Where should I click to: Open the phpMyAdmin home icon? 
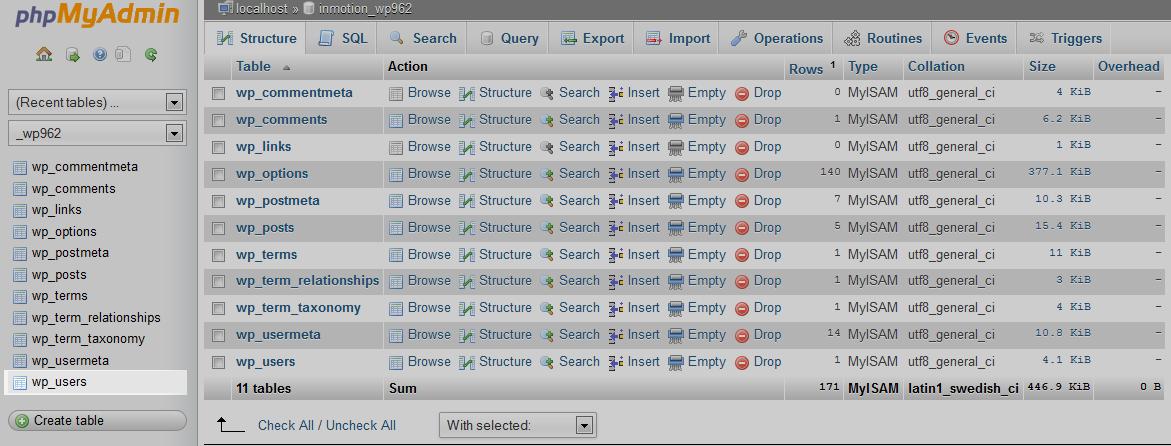click(x=44, y=55)
